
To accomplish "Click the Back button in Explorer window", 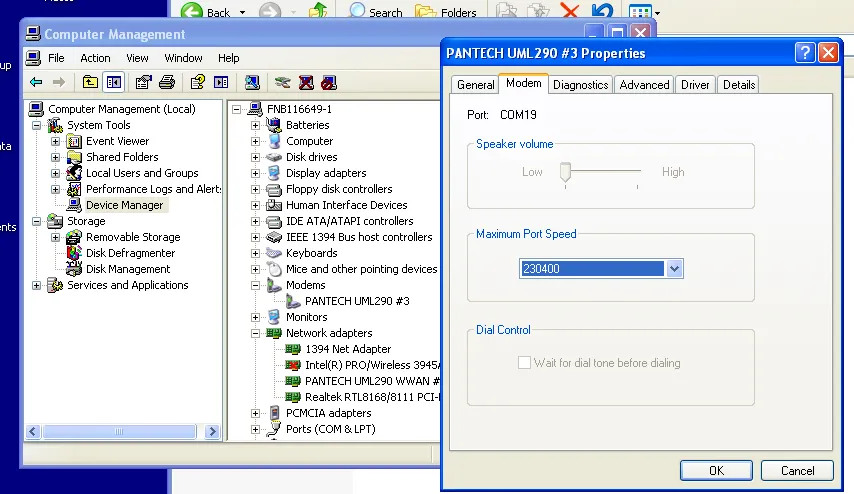I will [206, 12].
